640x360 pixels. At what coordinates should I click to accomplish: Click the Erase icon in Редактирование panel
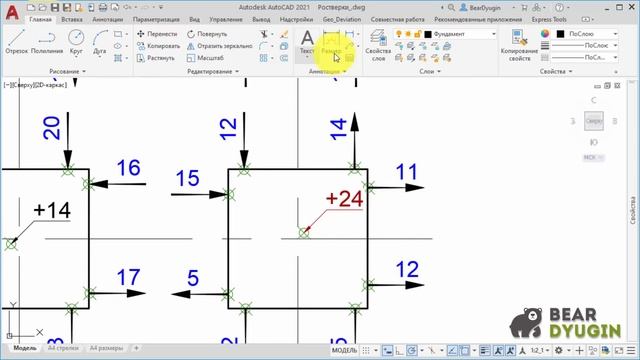pos(284,34)
